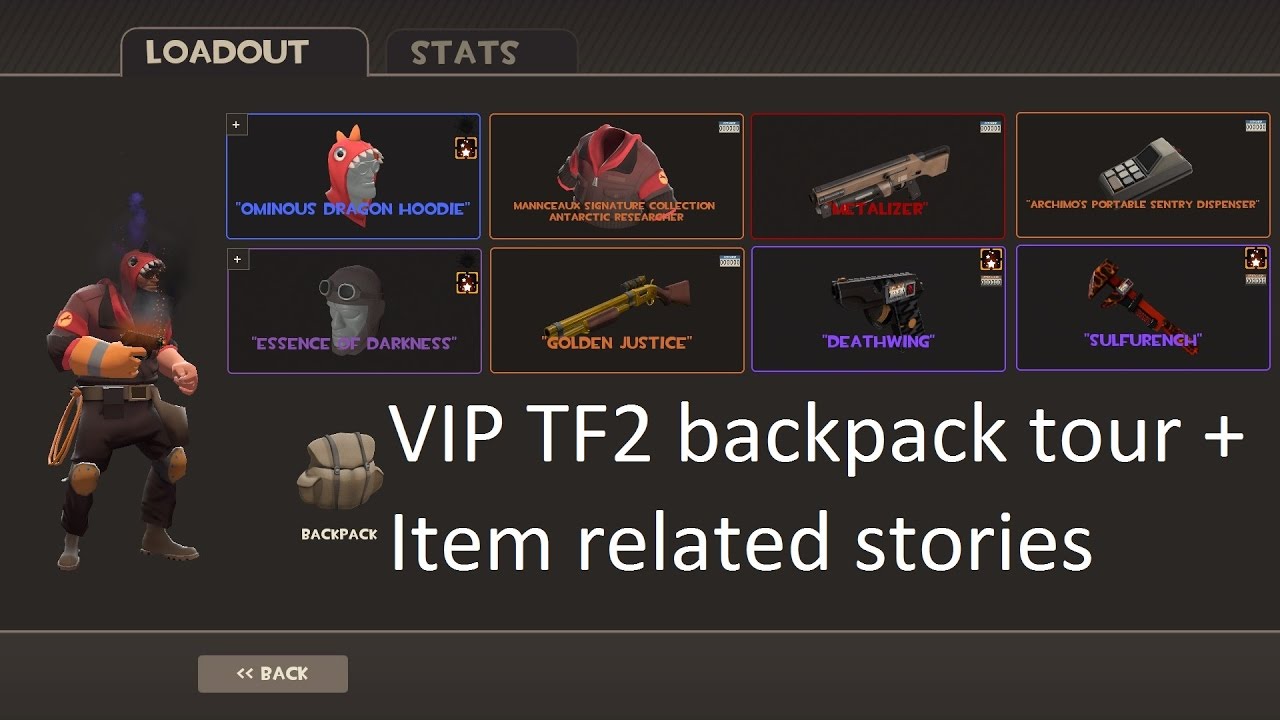The image size is (1280, 720).
Task: Expand plus icon on Ominous Dragon Hoodie
Action: 237,125
